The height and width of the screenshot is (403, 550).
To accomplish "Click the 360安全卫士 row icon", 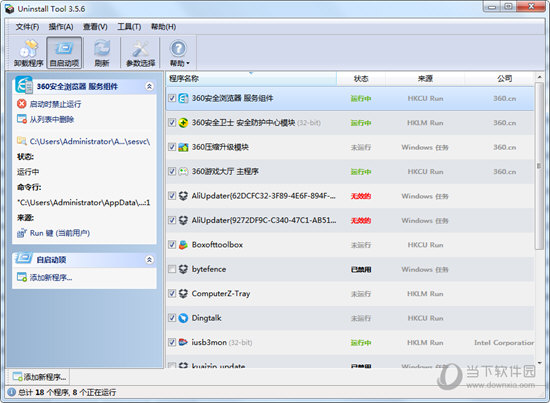I will click(x=183, y=123).
